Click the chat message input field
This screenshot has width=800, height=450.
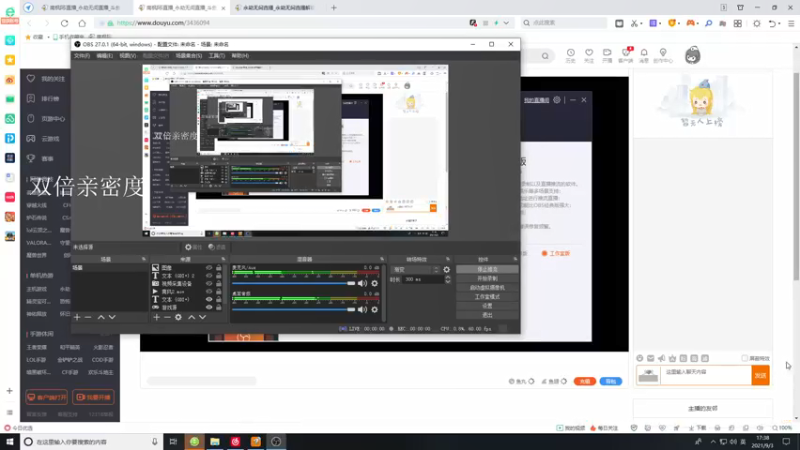click(706, 376)
